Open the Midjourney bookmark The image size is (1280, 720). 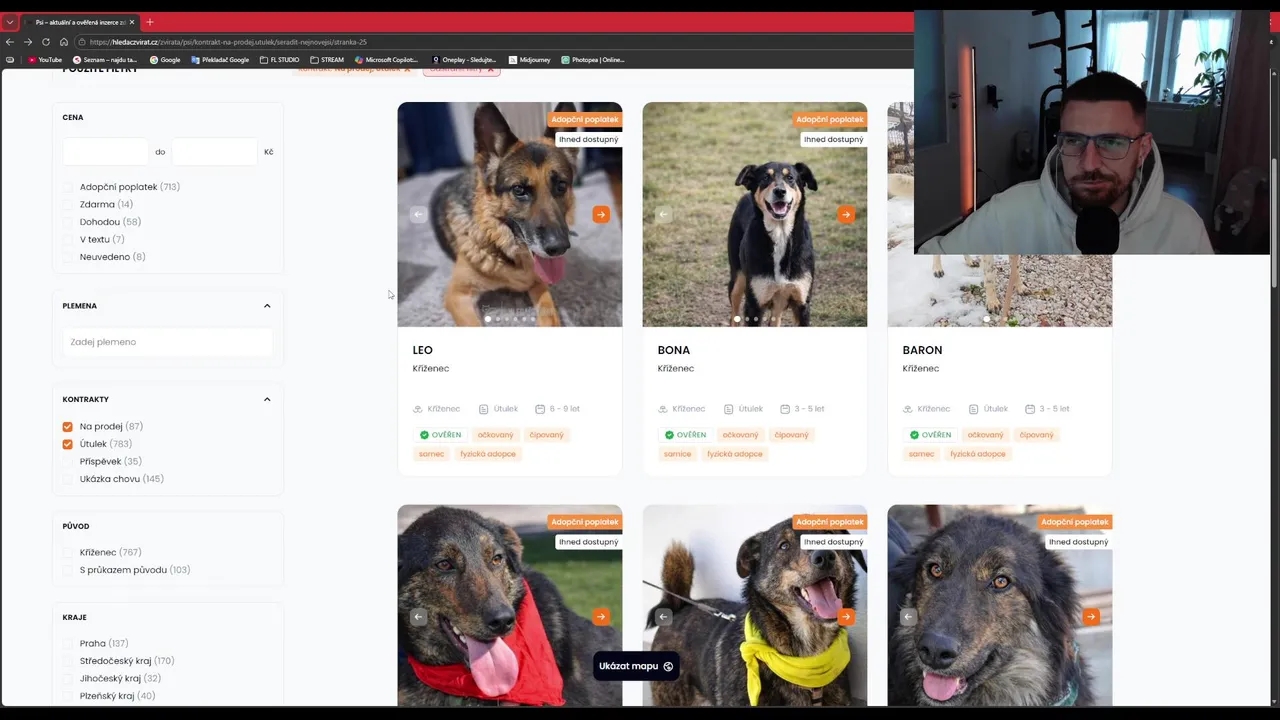[x=529, y=60]
